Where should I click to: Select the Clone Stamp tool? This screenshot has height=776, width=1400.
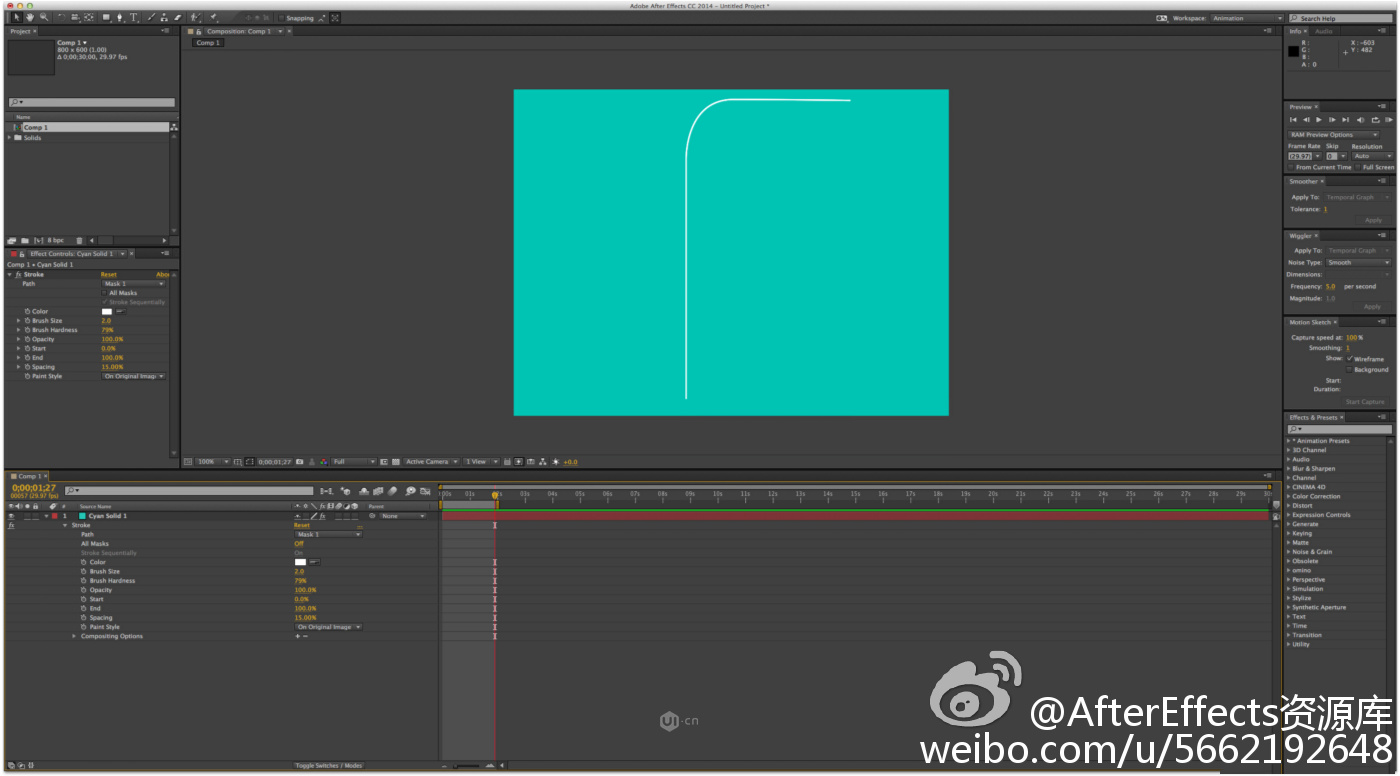pos(164,17)
